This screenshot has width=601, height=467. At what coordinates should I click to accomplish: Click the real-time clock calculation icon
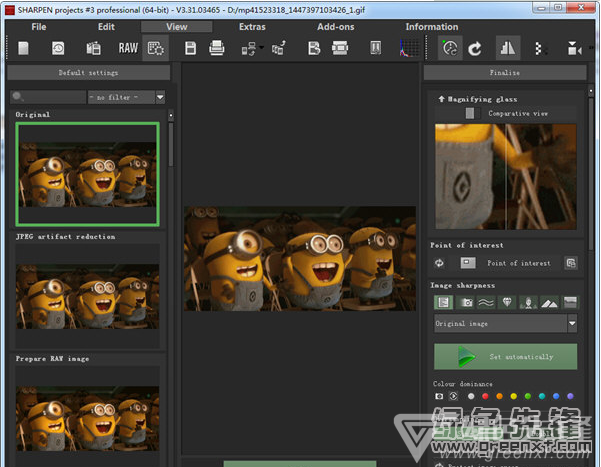pos(450,48)
